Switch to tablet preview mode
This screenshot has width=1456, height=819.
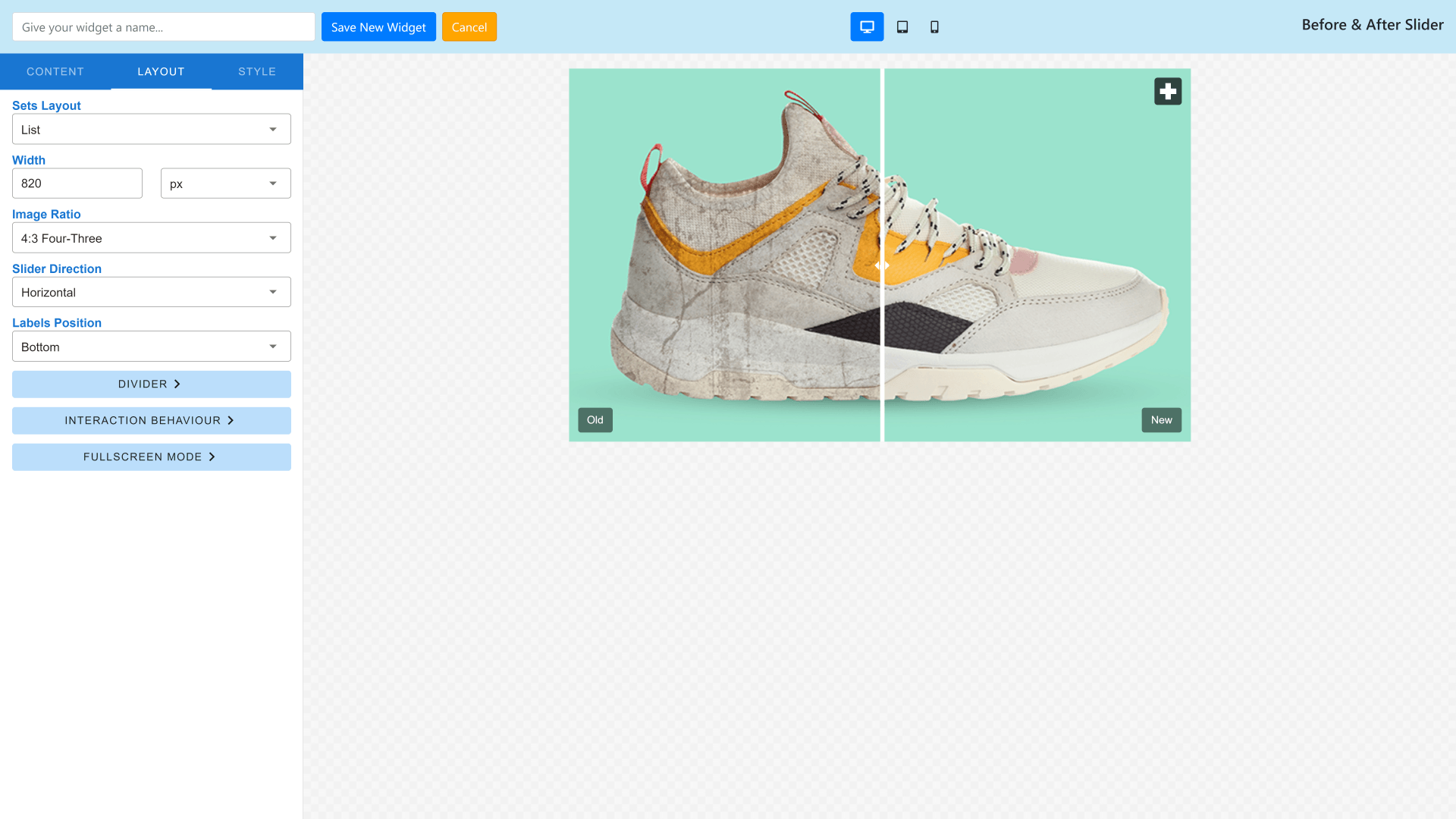point(902,27)
